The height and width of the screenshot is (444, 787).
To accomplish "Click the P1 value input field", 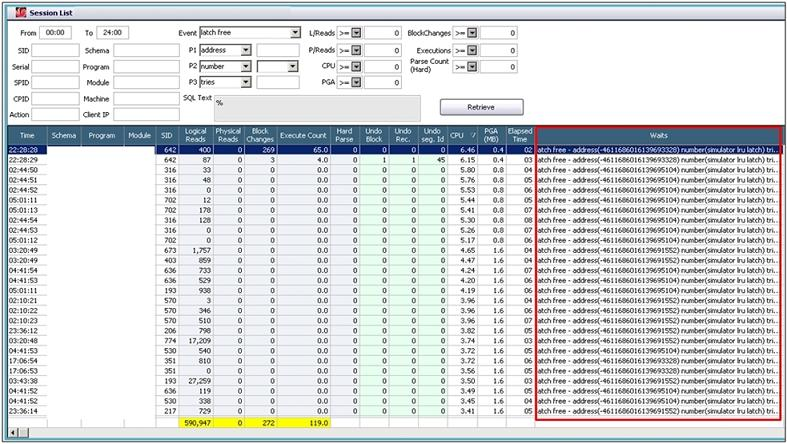I will [278, 50].
